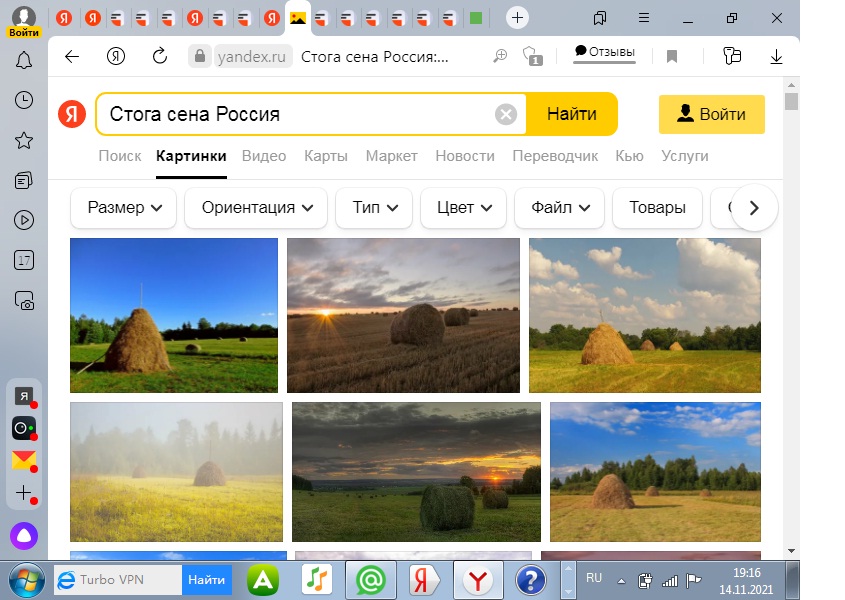Open the Кью tab

(x=629, y=156)
